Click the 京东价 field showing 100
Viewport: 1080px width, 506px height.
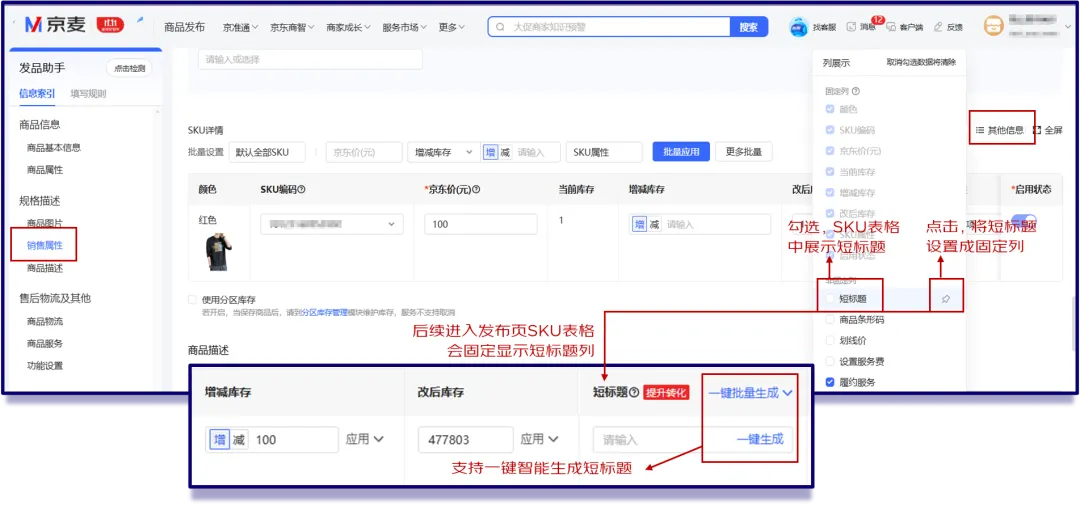click(481, 224)
